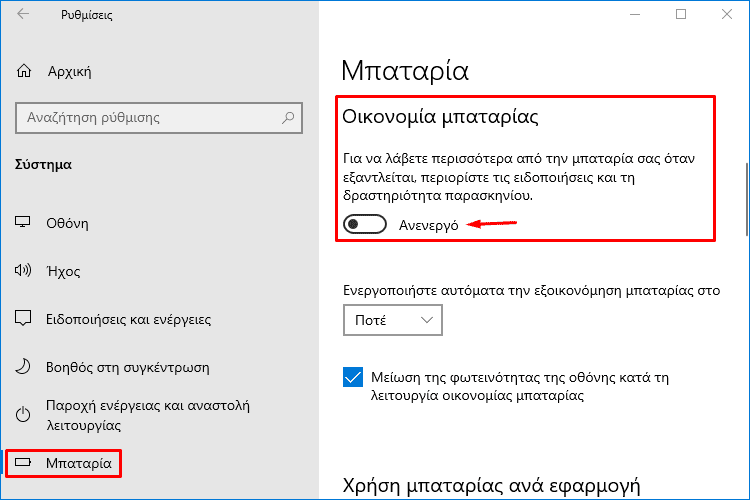This screenshot has height=500, width=750.
Task: Click the vertical scrollbar on right
Action: point(746,199)
